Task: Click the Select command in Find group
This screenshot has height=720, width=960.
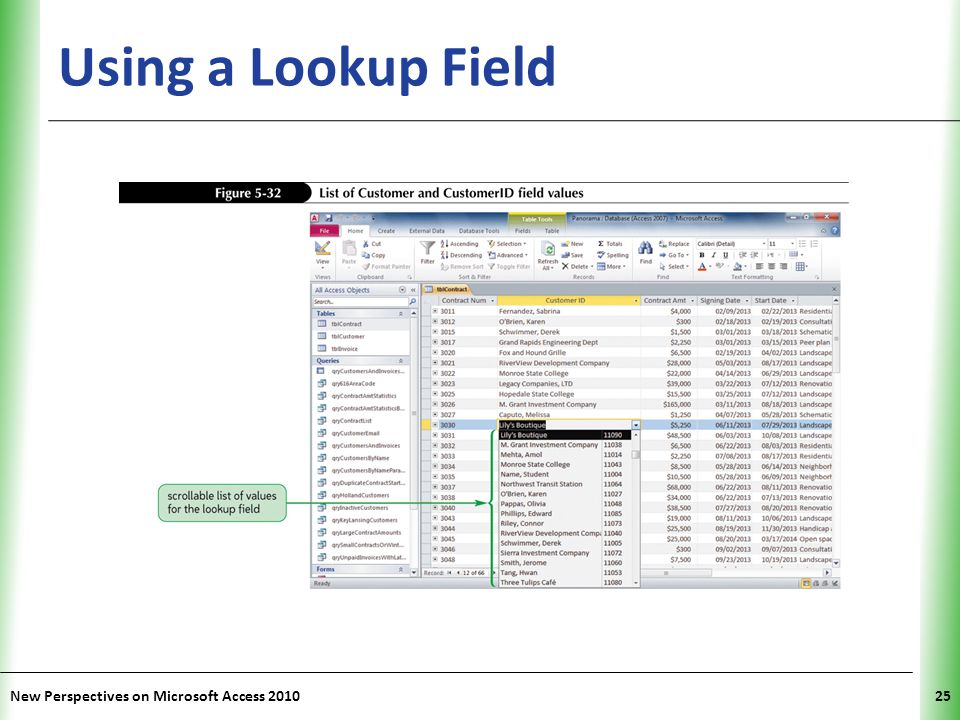Action: pos(673,266)
